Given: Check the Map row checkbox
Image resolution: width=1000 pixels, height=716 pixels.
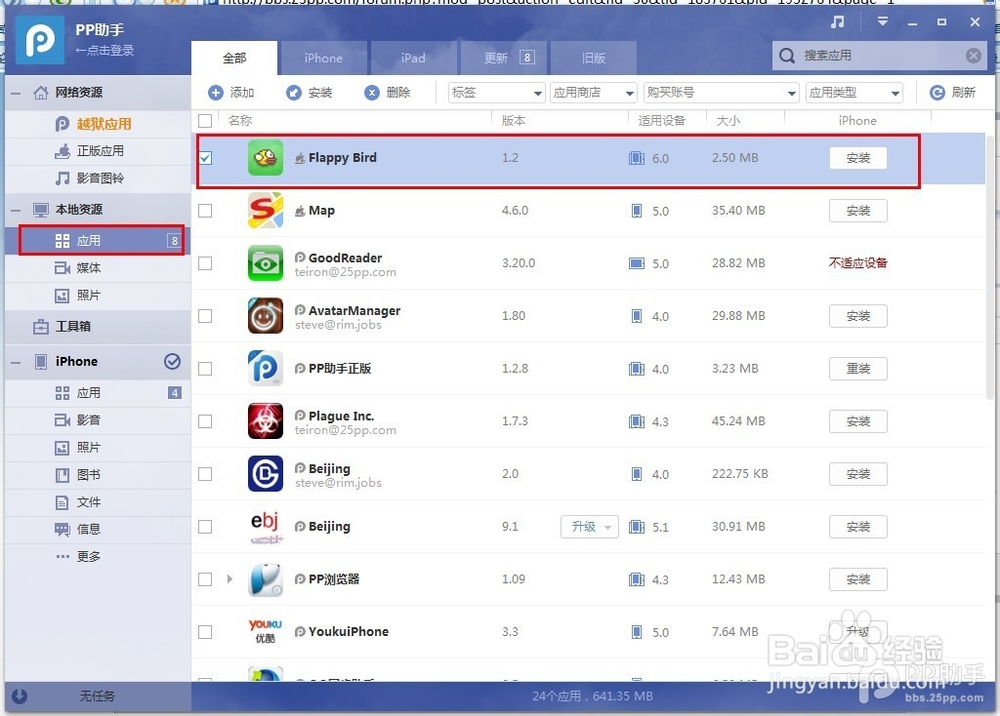Looking at the screenshot, I should [x=205, y=210].
